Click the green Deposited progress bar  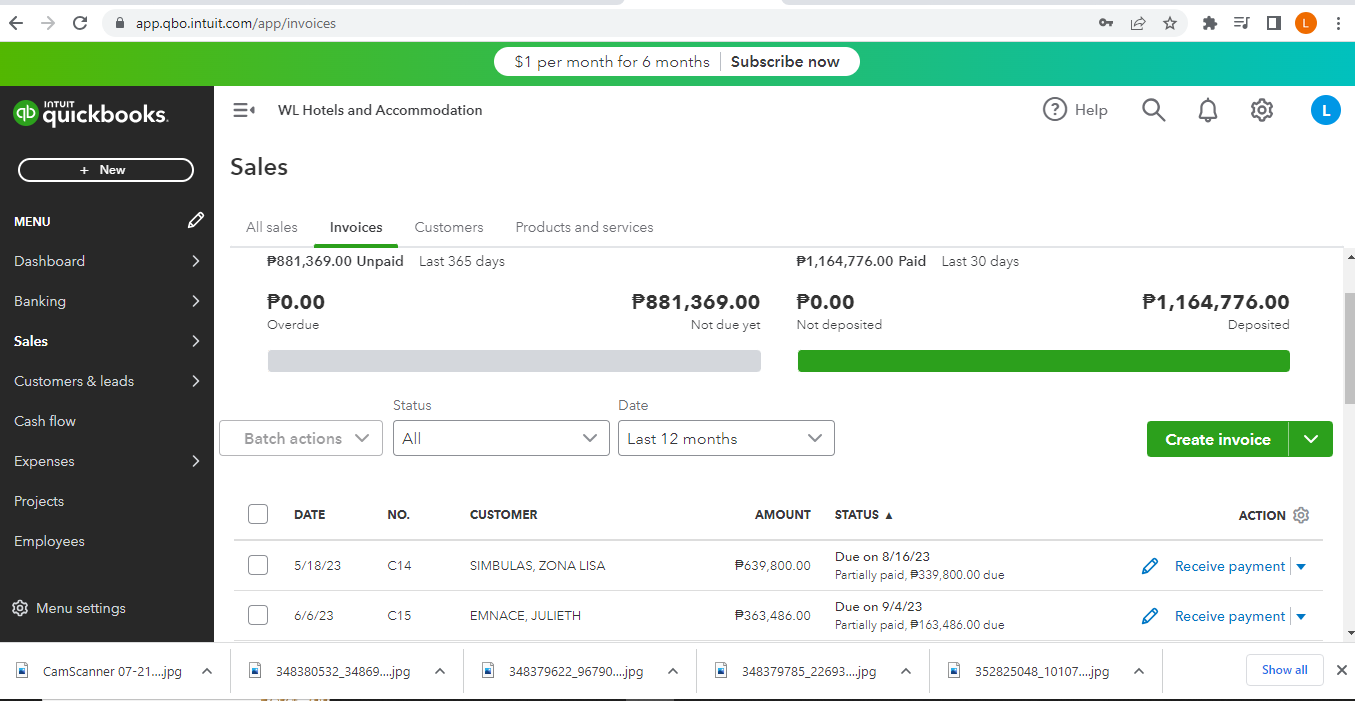click(1043, 361)
